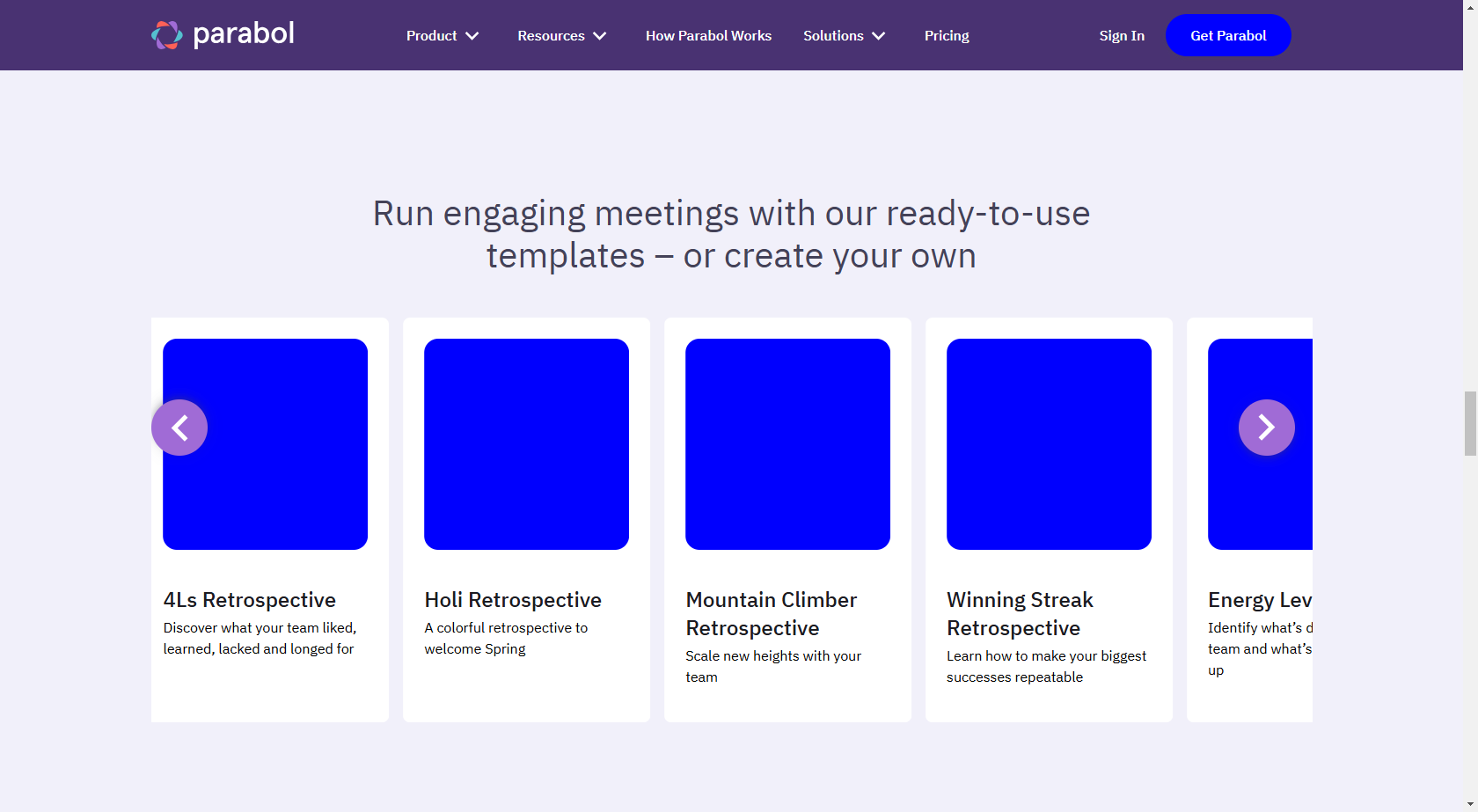
Task: Click the partially visible Energy Levels card title
Action: [1259, 600]
